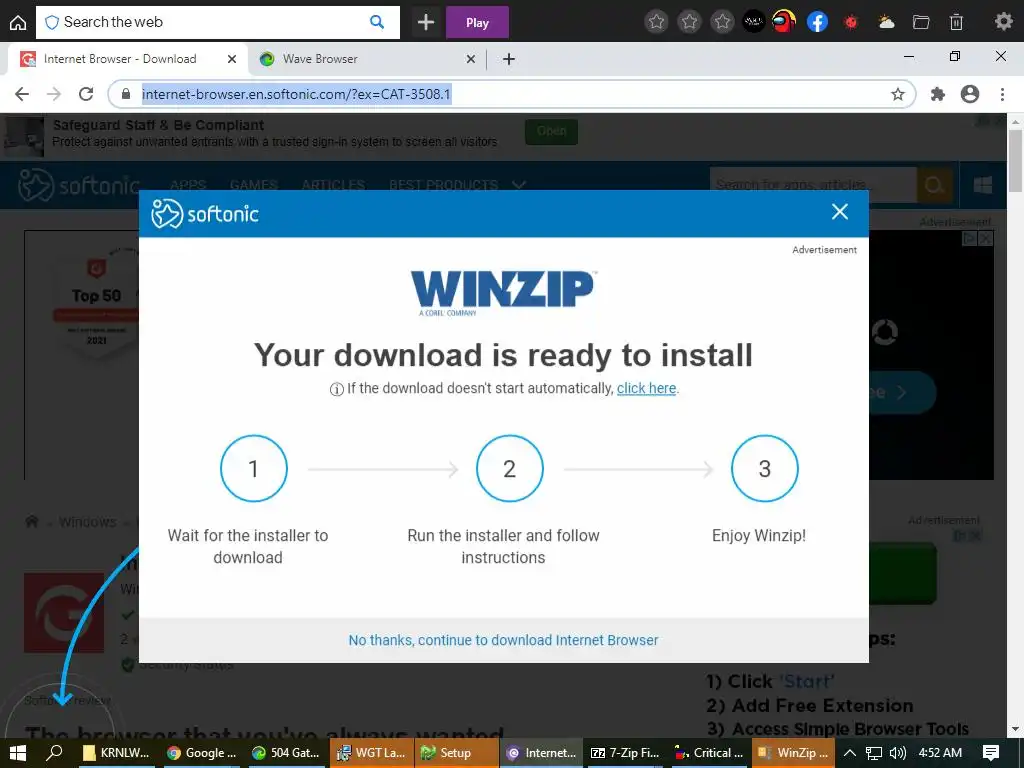Image resolution: width=1024 pixels, height=768 pixels.
Task: Switch to the 504 Gat... taskbar item
Action: point(287,753)
